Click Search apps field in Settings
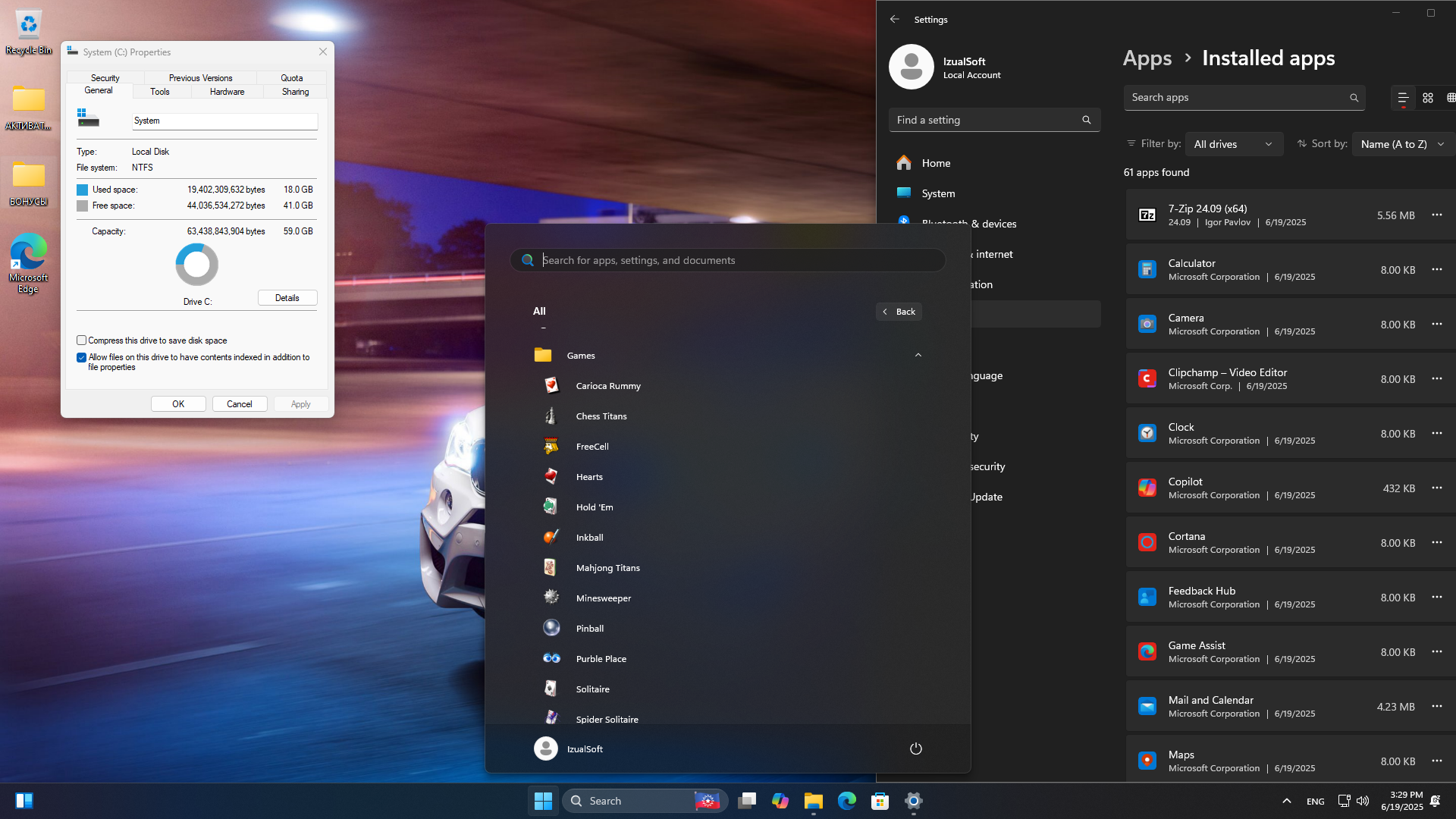 1244,98
